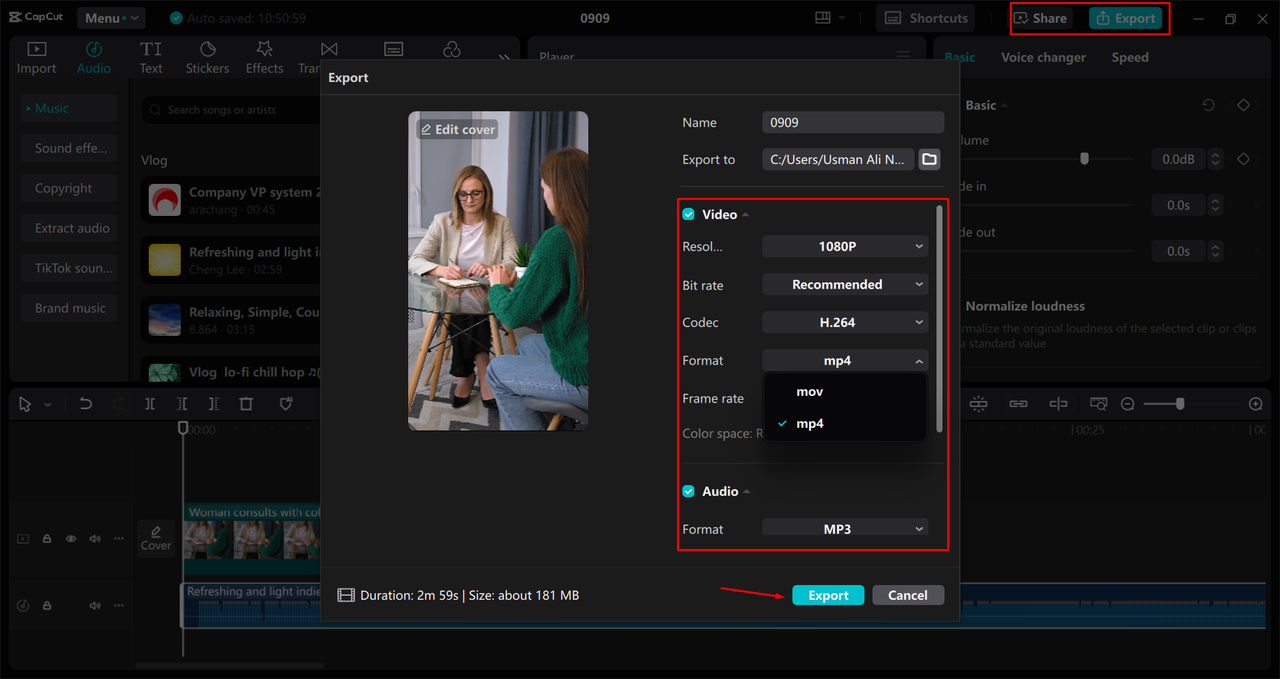This screenshot has width=1280, height=679.
Task: Lock the audio track with padlock icon
Action: [47, 606]
